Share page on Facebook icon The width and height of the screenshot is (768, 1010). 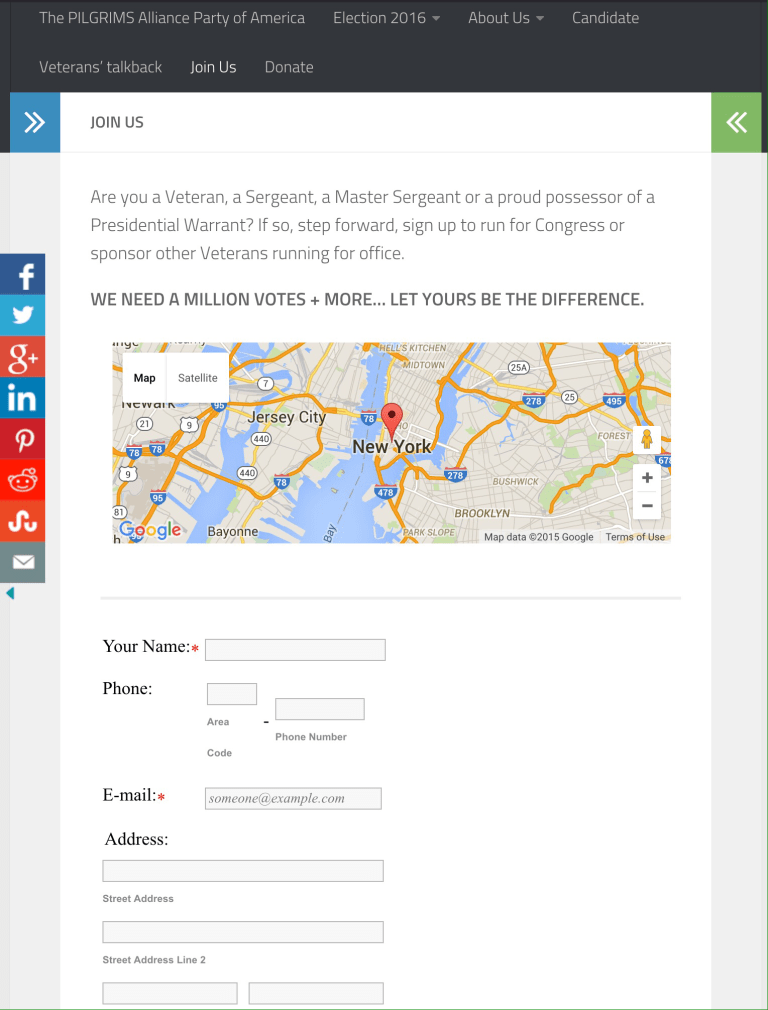click(22, 275)
